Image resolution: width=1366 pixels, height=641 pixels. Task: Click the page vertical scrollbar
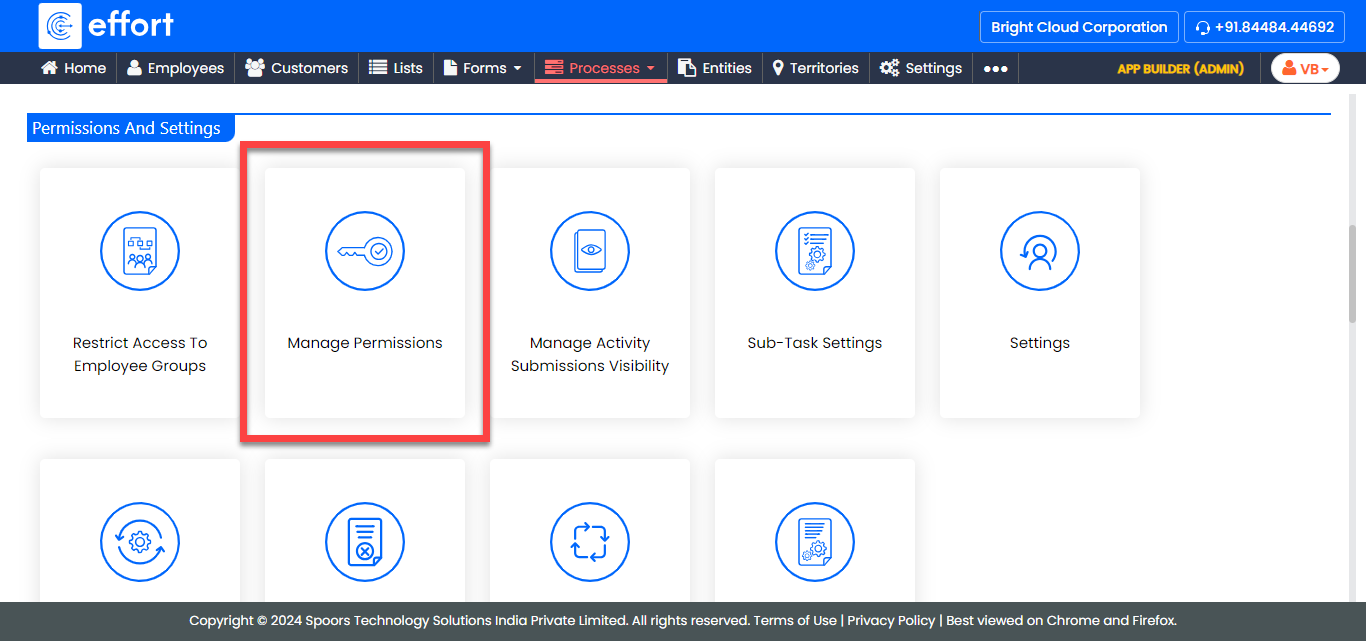[x=1353, y=272]
